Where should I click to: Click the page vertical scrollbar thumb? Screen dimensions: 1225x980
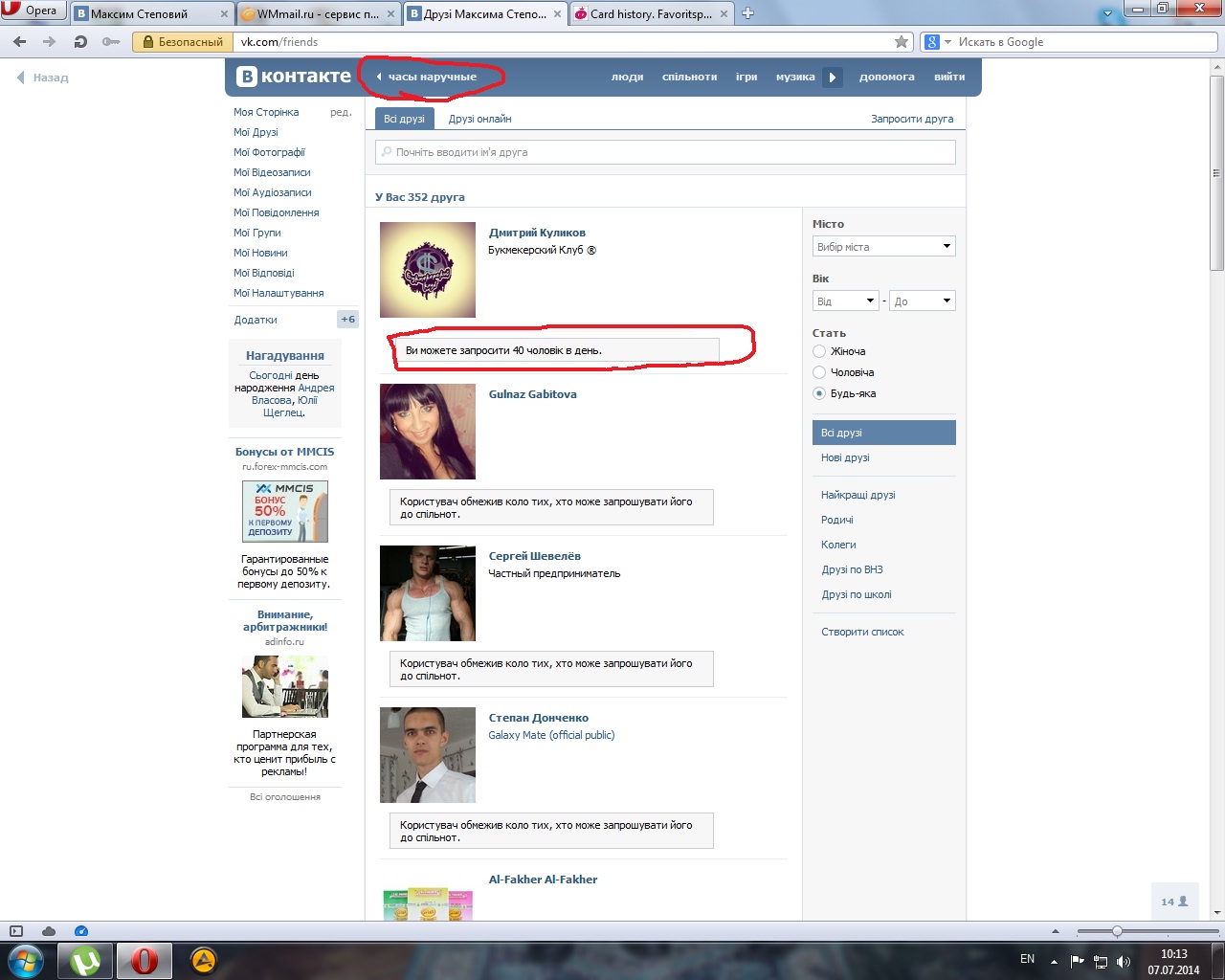click(1217, 172)
